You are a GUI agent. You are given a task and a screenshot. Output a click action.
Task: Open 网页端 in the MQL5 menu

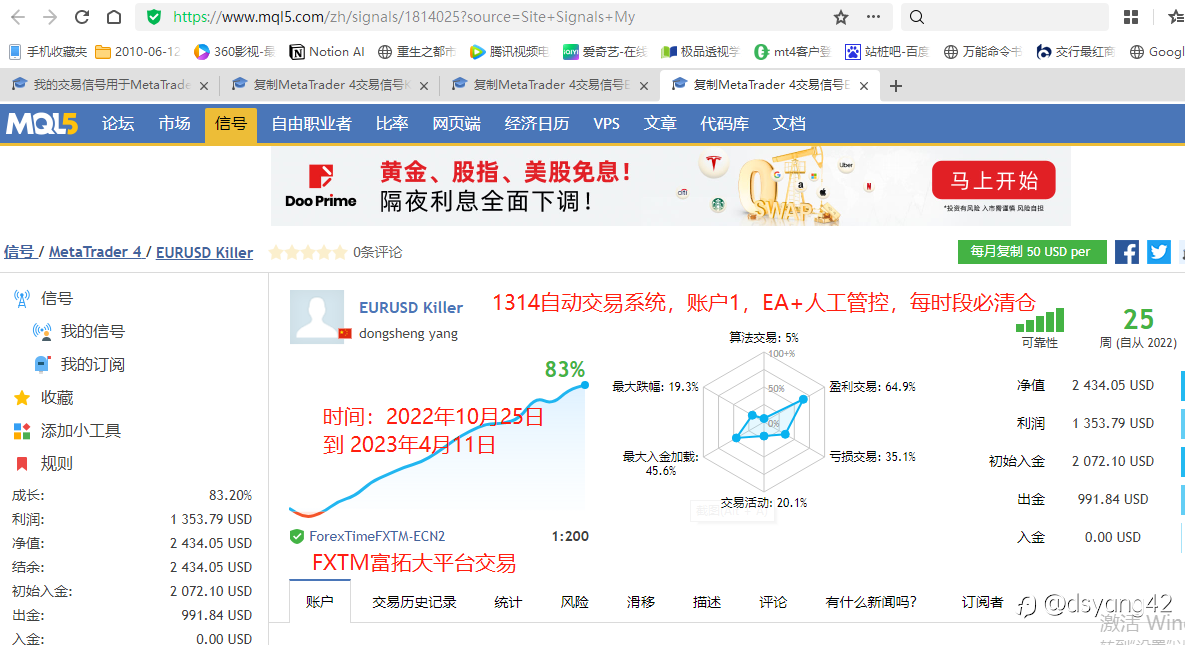click(456, 124)
